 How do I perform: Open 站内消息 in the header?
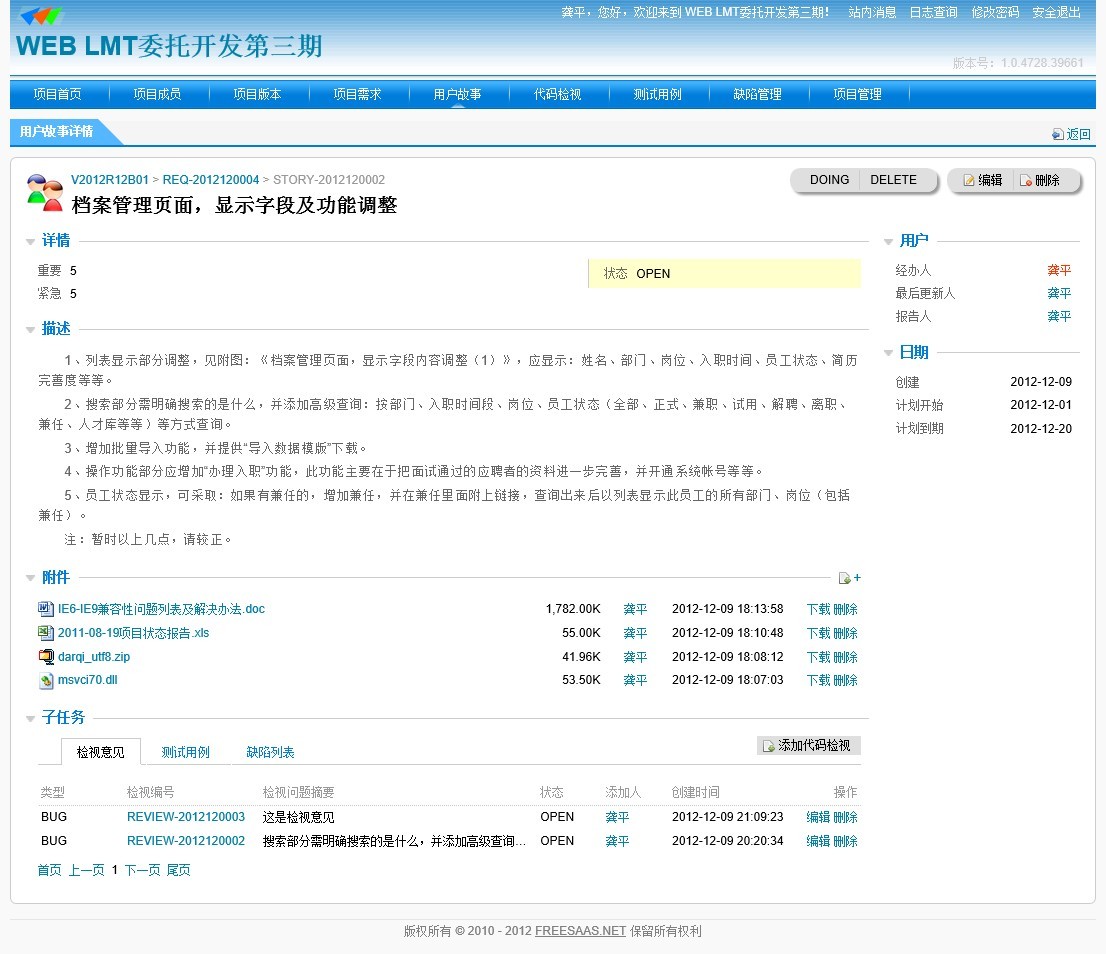873,13
